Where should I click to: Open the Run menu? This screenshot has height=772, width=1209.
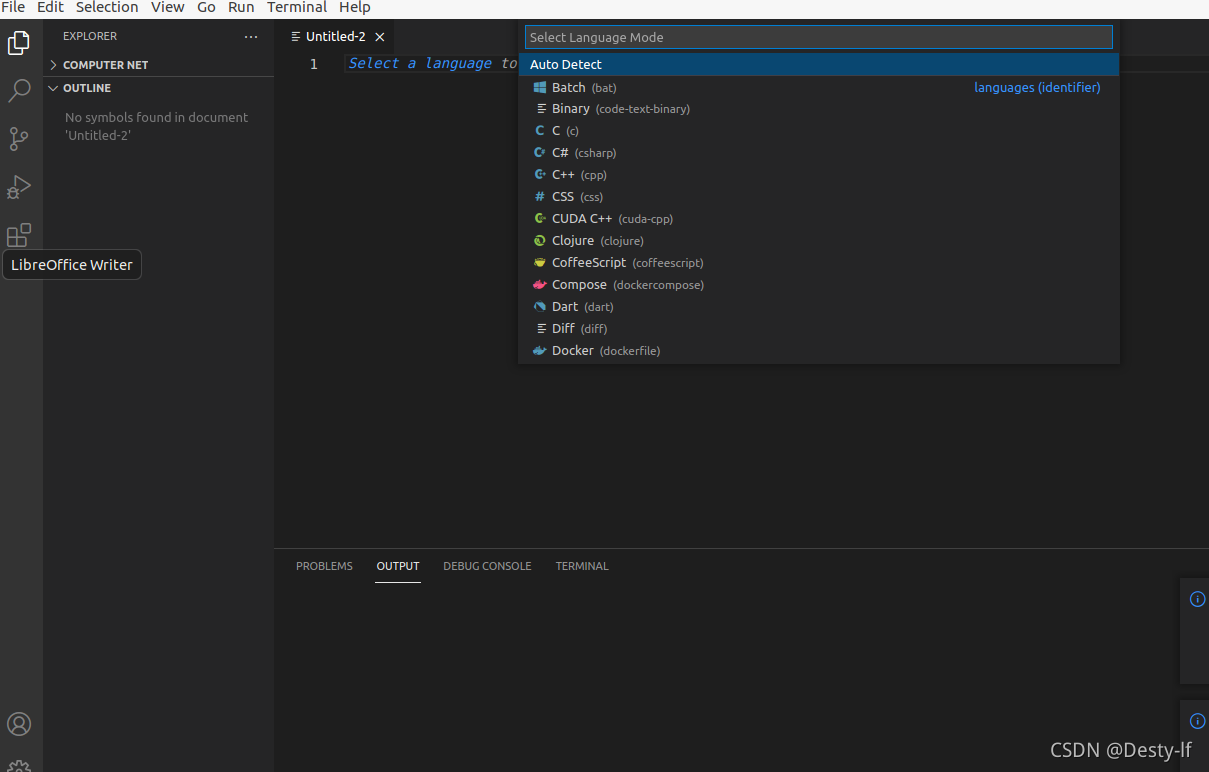[x=241, y=7]
